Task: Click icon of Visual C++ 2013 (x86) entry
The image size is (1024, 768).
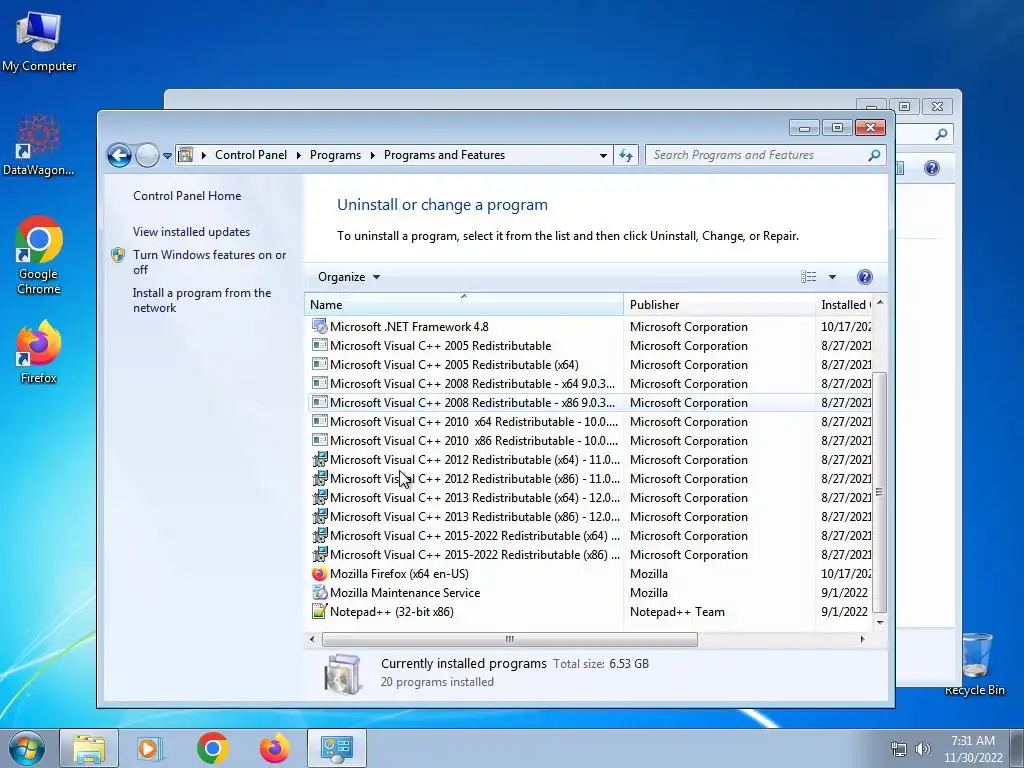Action: click(319, 517)
